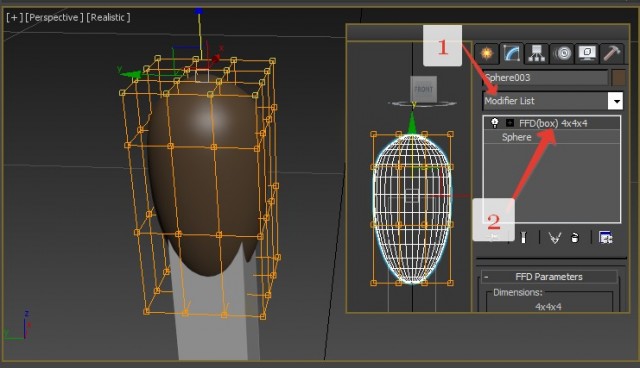
Task: Select FFD(box) 4x4x4 in modifier stack
Action: pyautogui.click(x=553, y=123)
